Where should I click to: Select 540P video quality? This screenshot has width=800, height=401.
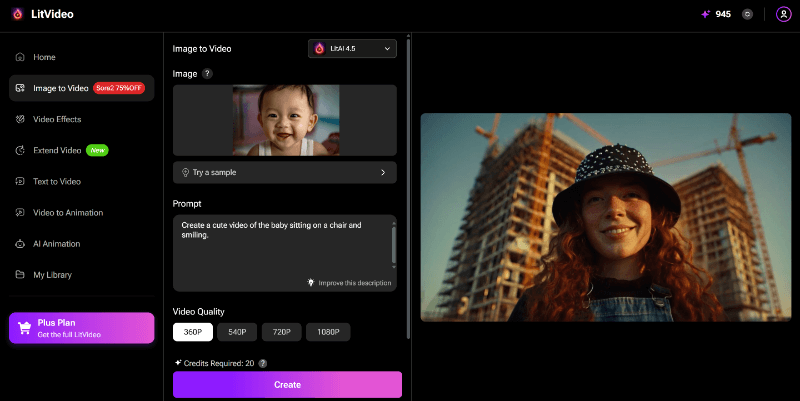(238, 332)
